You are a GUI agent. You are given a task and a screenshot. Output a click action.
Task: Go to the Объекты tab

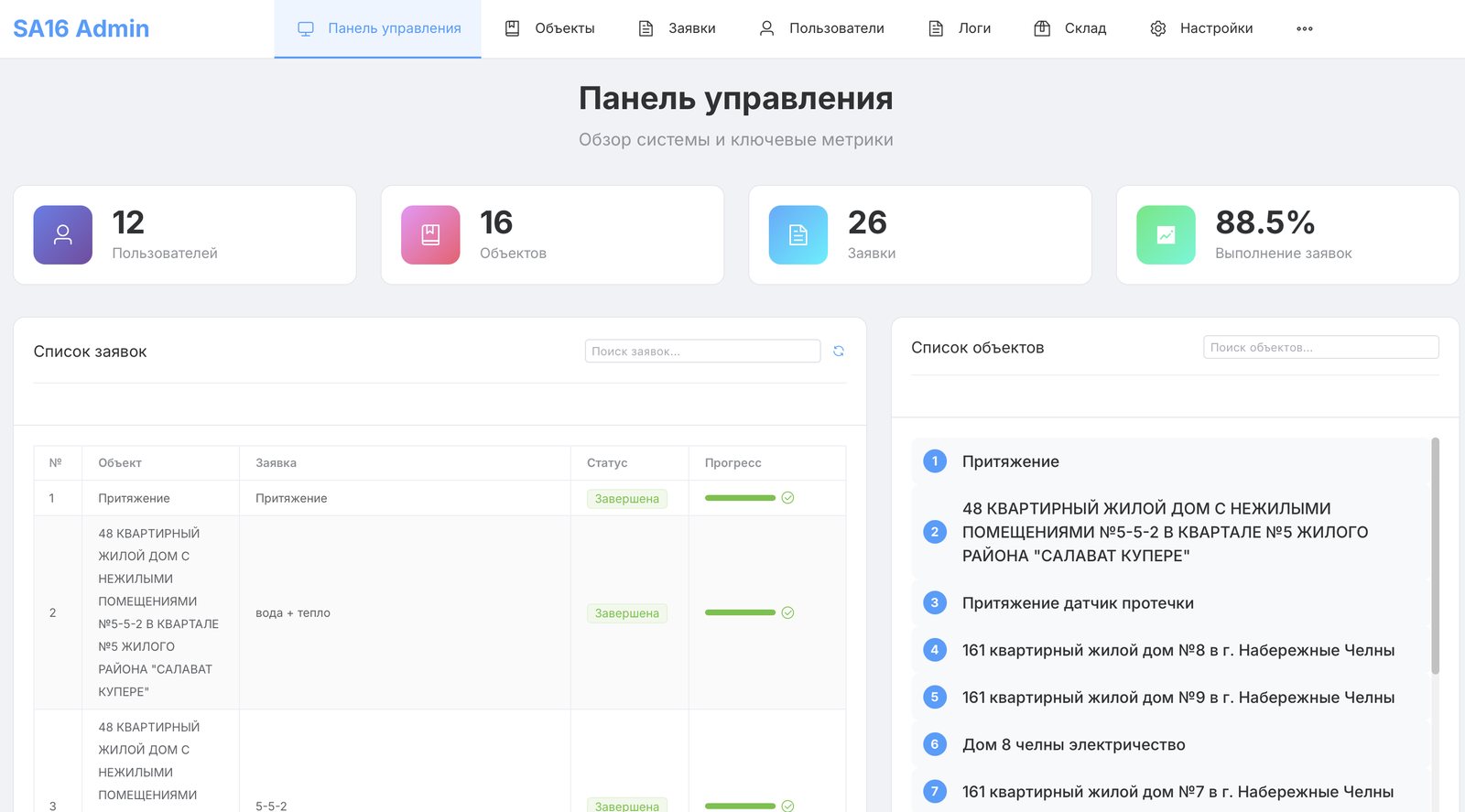549,28
